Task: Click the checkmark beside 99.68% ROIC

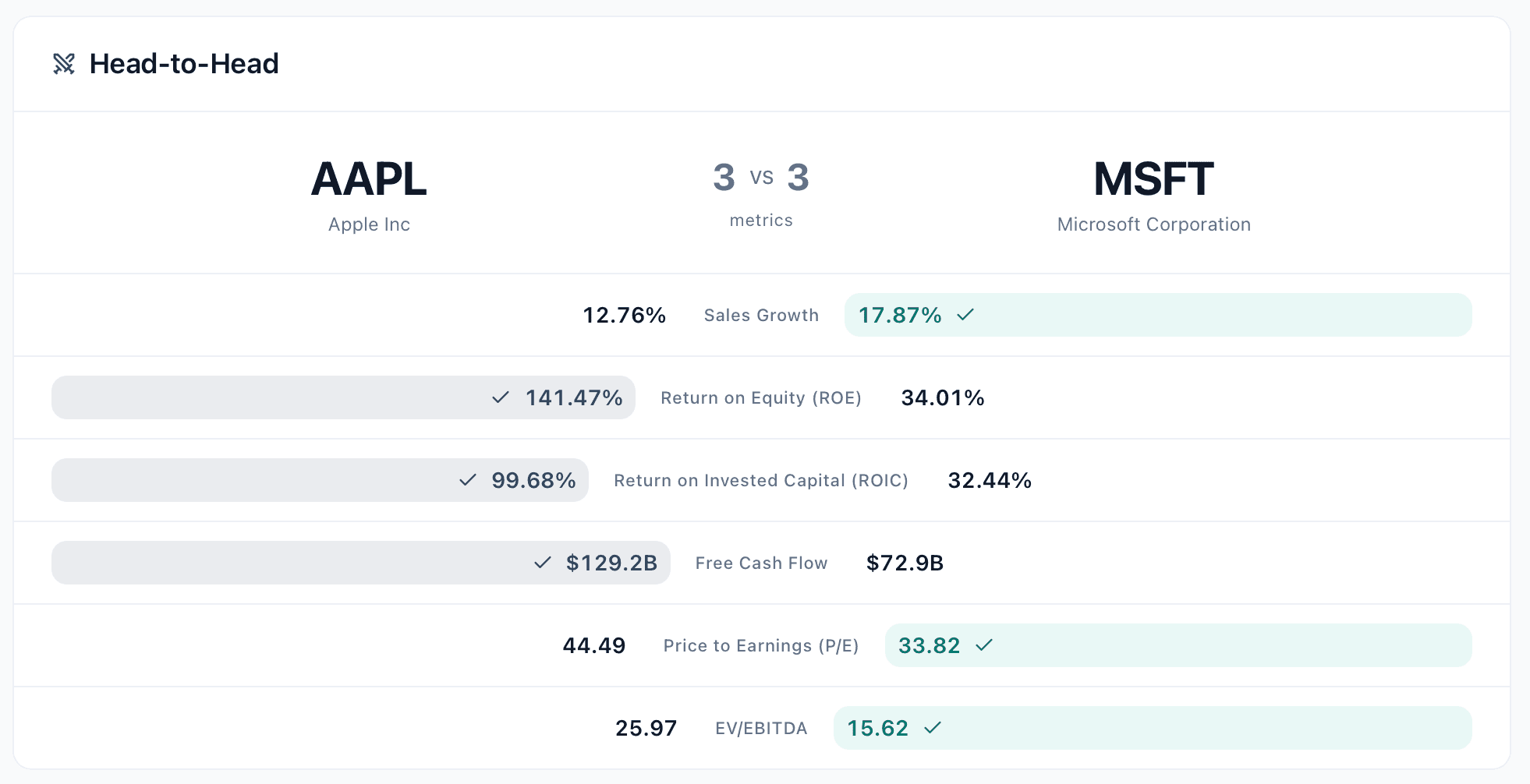Action: (x=468, y=480)
